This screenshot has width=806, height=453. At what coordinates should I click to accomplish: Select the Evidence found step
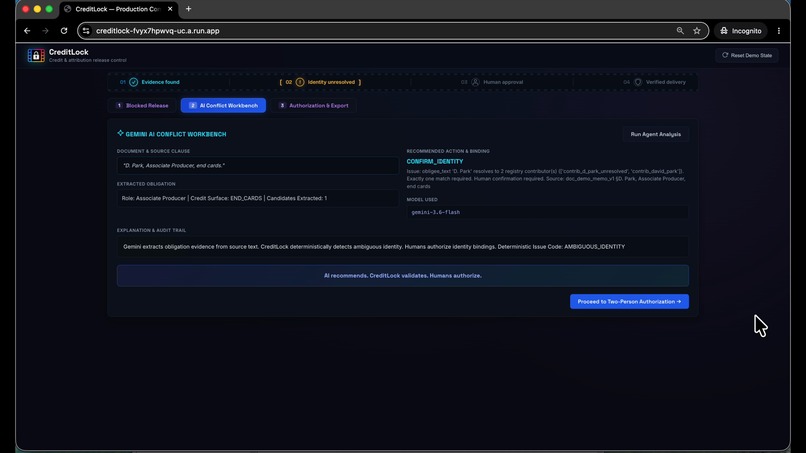[x=150, y=82]
